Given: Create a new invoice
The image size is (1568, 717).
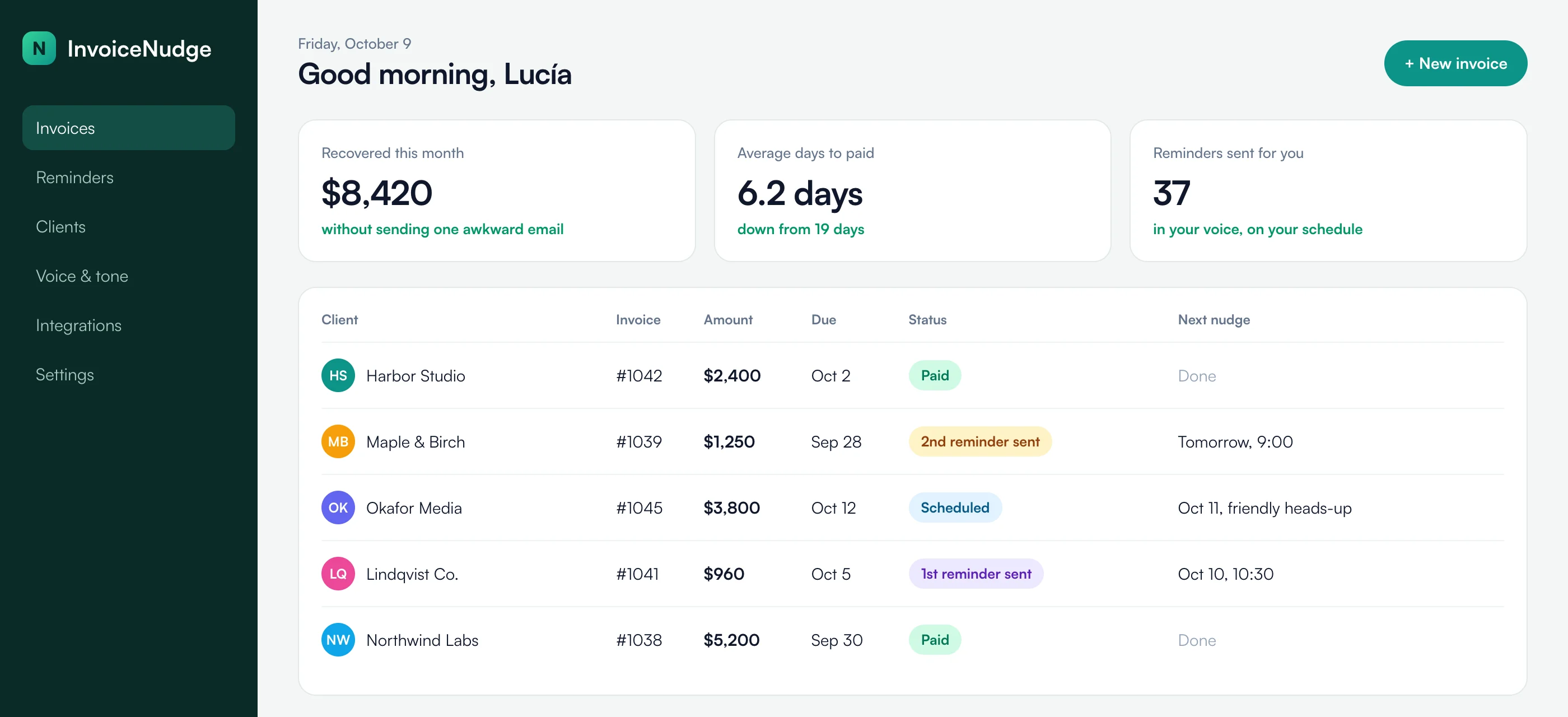Looking at the screenshot, I should tap(1455, 63).
